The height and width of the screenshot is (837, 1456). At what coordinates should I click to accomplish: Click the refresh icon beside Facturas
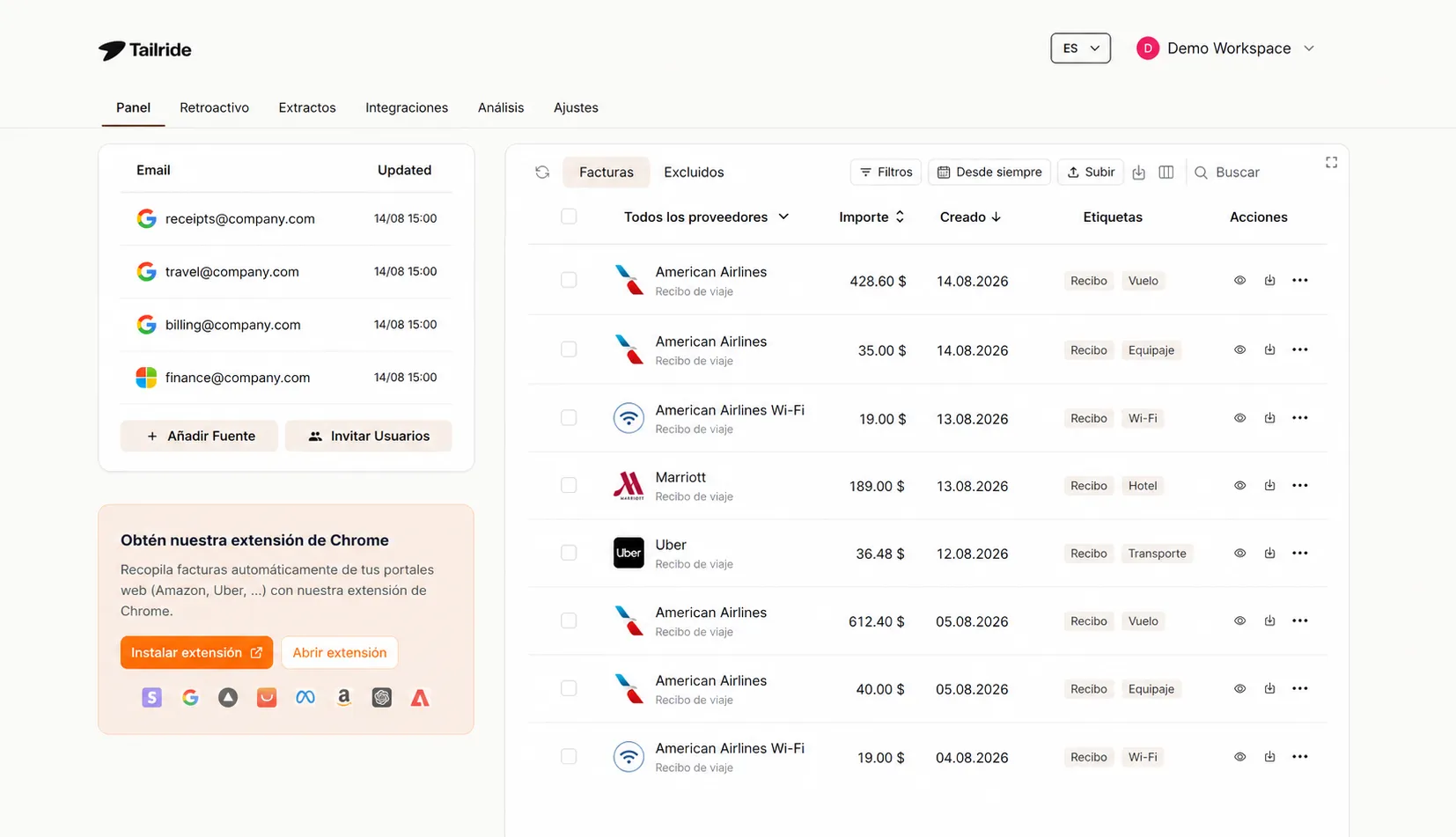pyautogui.click(x=542, y=173)
